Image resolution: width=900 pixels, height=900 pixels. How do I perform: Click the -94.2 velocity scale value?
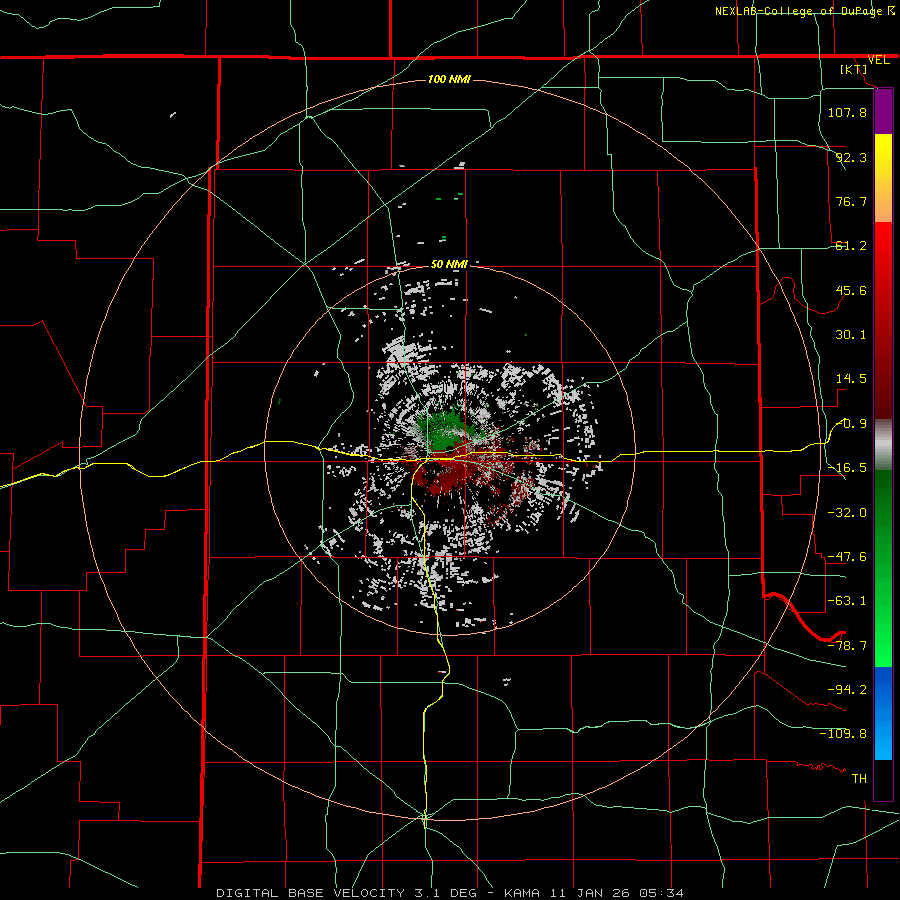(847, 689)
